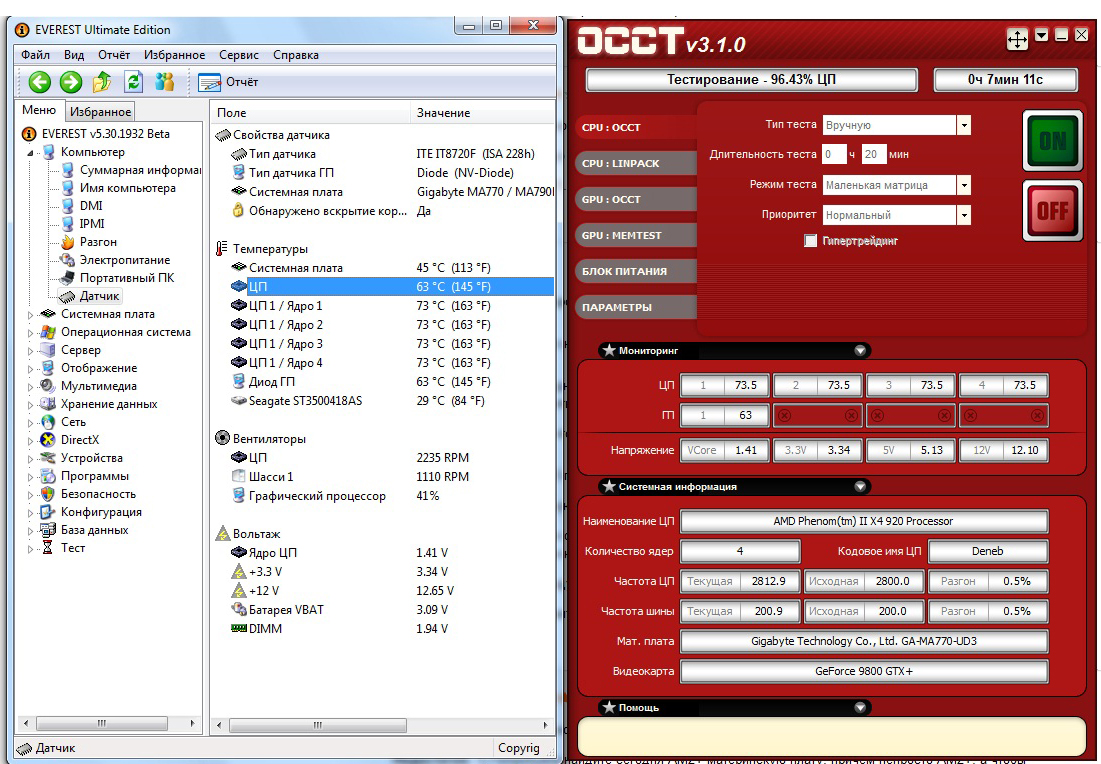Click the green Back arrow in EVEREST toolbar
The height and width of the screenshot is (764, 1101).
click(40, 82)
